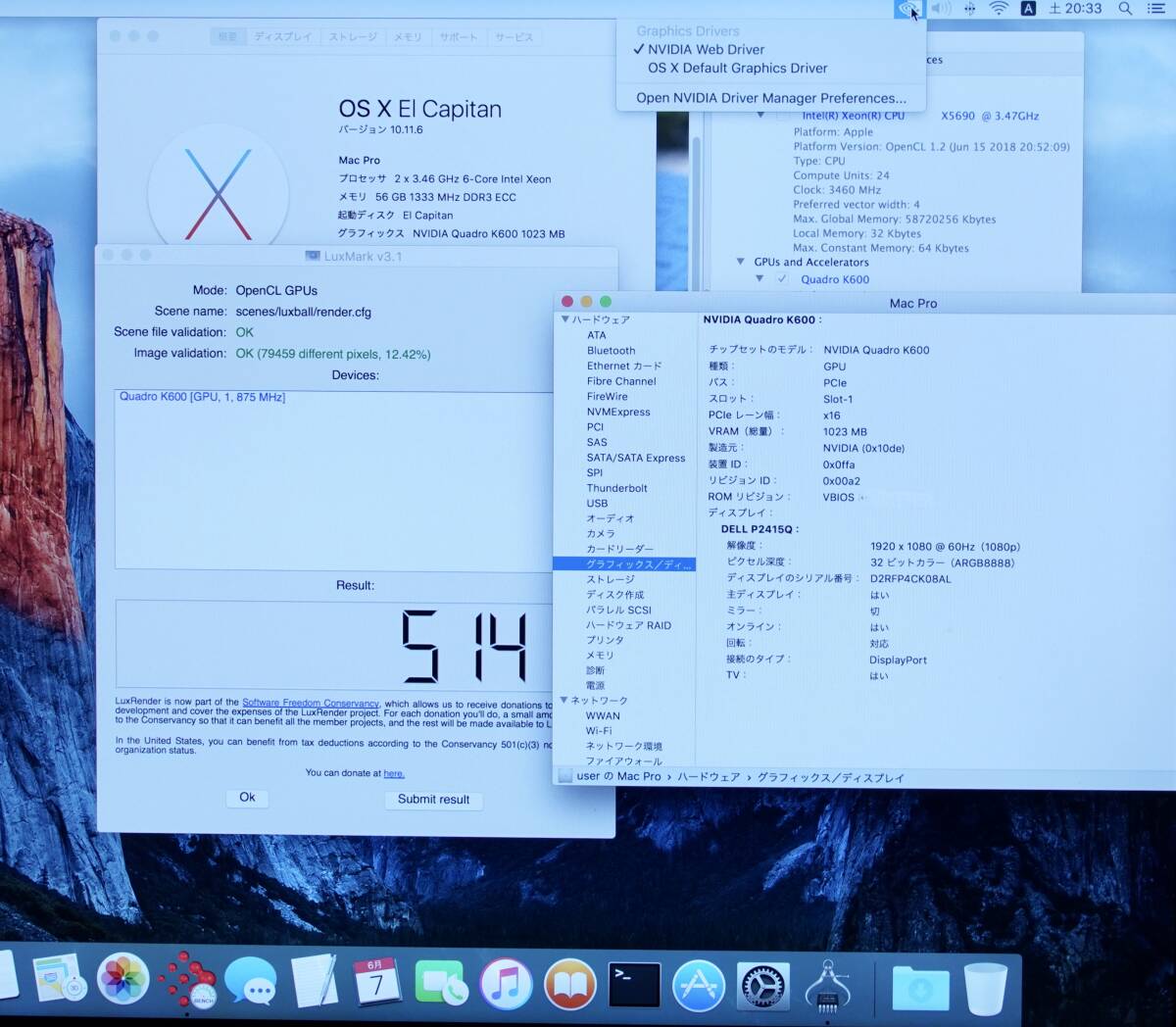Click the LuxMark result 514 display
The width and height of the screenshot is (1176, 1027).
coord(335,644)
